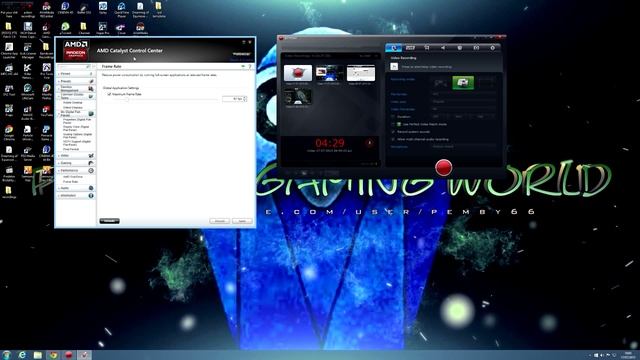Screen dimensions: 640x360
Task: Expand Presets section in Catalyst sidebar
Action: tap(76, 81)
